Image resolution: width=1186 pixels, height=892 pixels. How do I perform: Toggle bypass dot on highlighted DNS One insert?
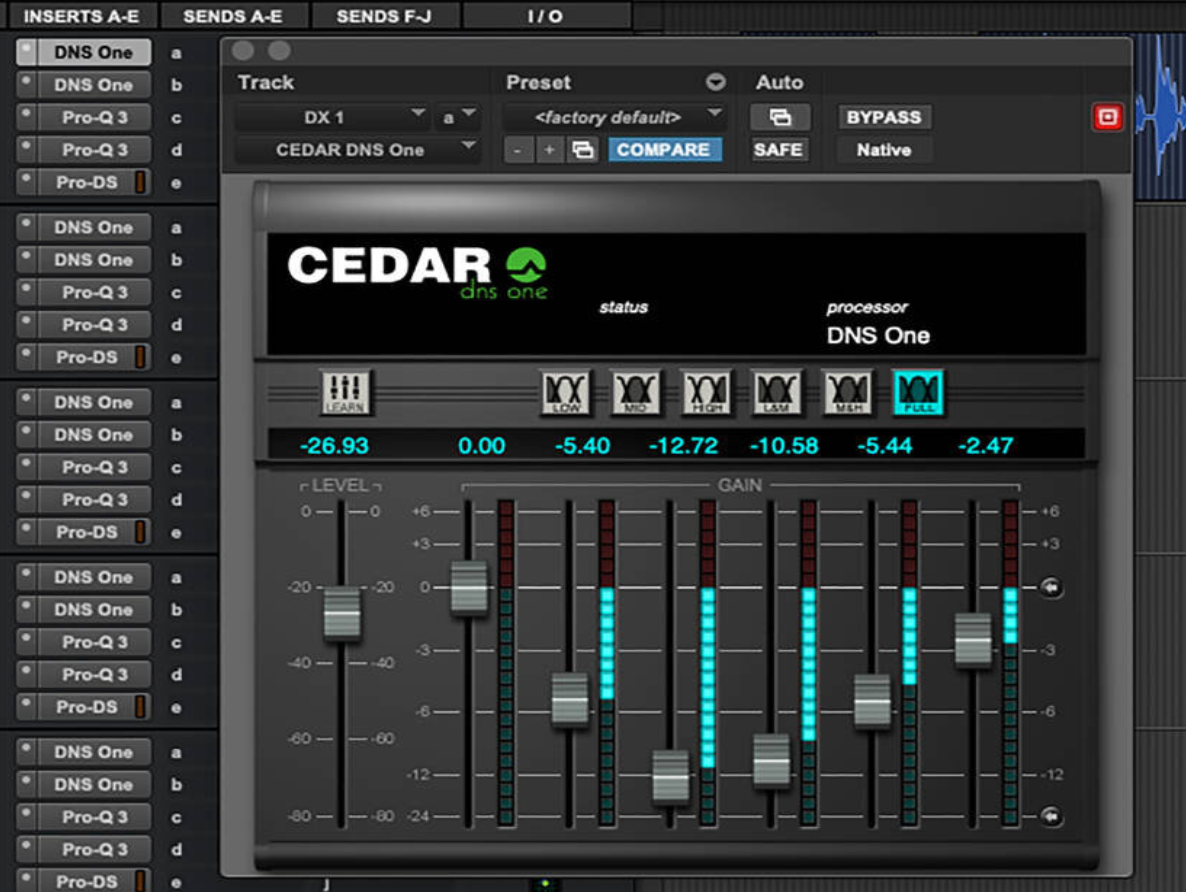pyautogui.click(x=26, y=51)
